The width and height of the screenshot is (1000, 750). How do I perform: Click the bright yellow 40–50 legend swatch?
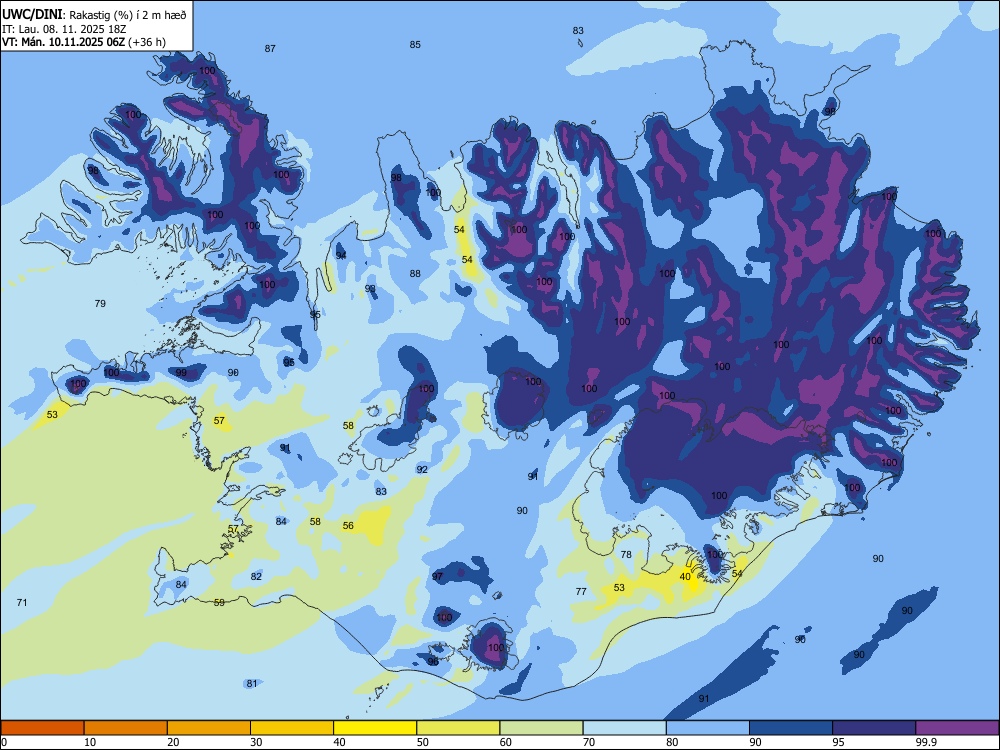point(375,728)
